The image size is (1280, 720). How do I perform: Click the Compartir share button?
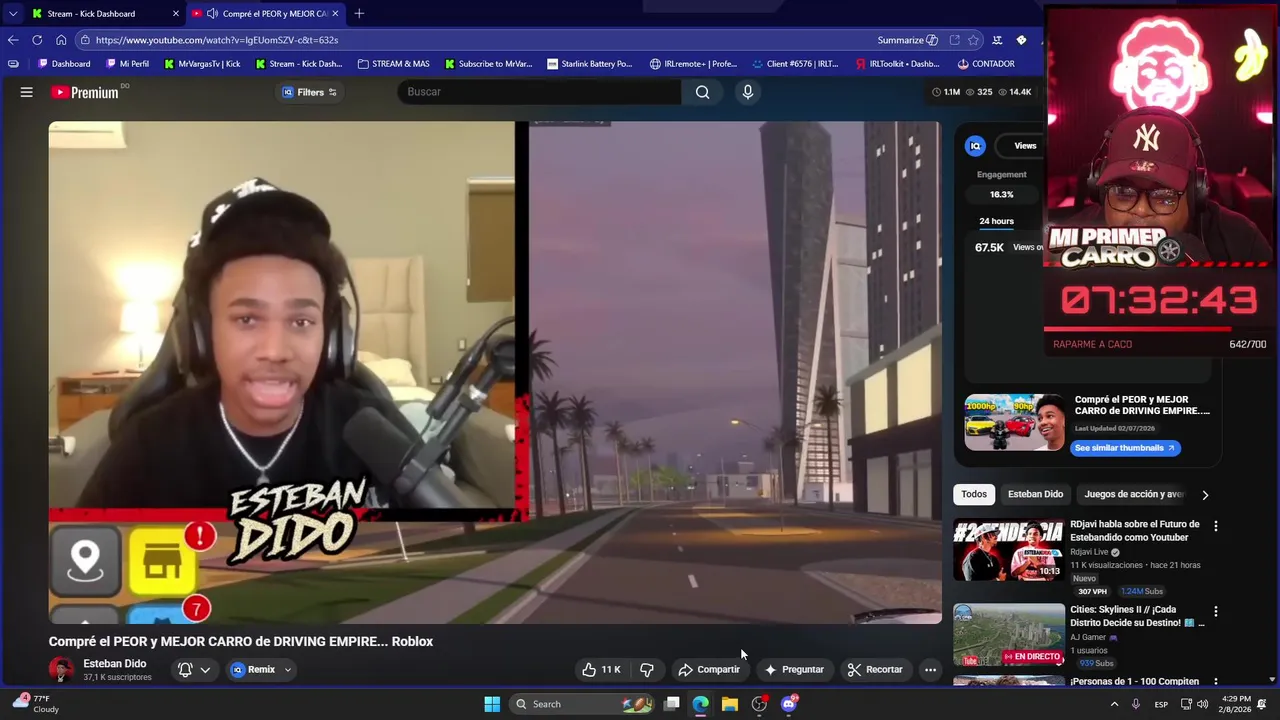pyautogui.click(x=708, y=670)
